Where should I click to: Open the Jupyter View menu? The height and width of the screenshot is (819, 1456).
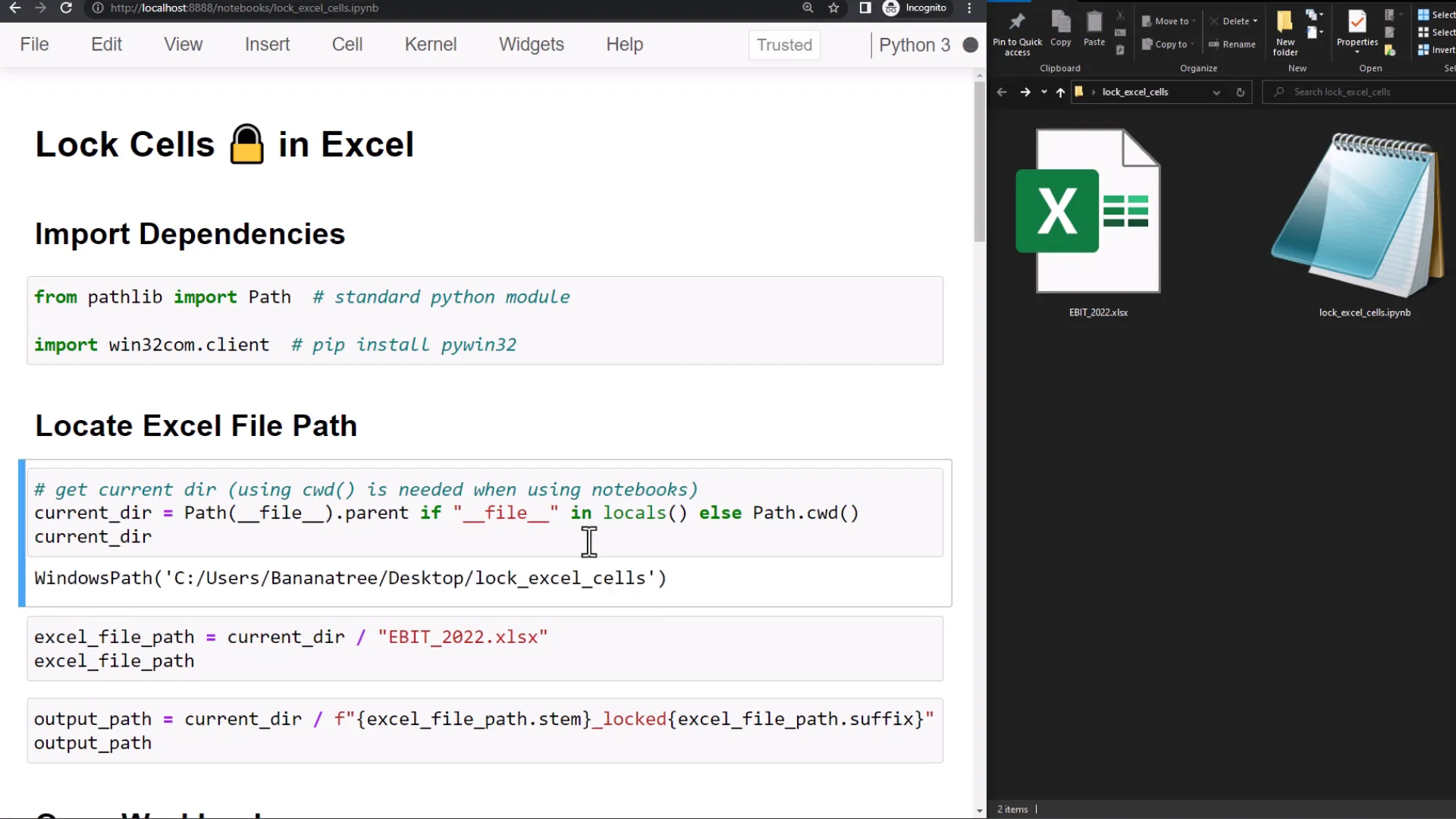[183, 45]
